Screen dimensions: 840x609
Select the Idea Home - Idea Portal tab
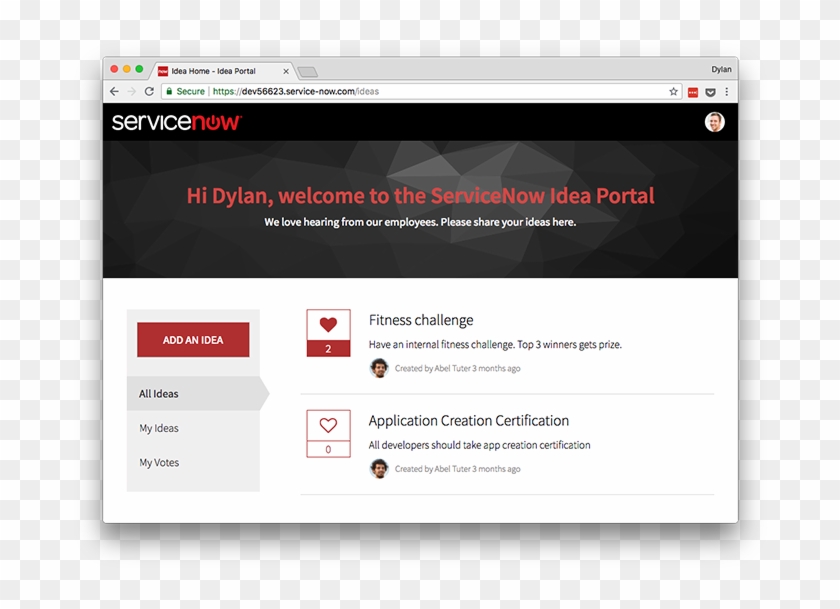click(x=220, y=71)
